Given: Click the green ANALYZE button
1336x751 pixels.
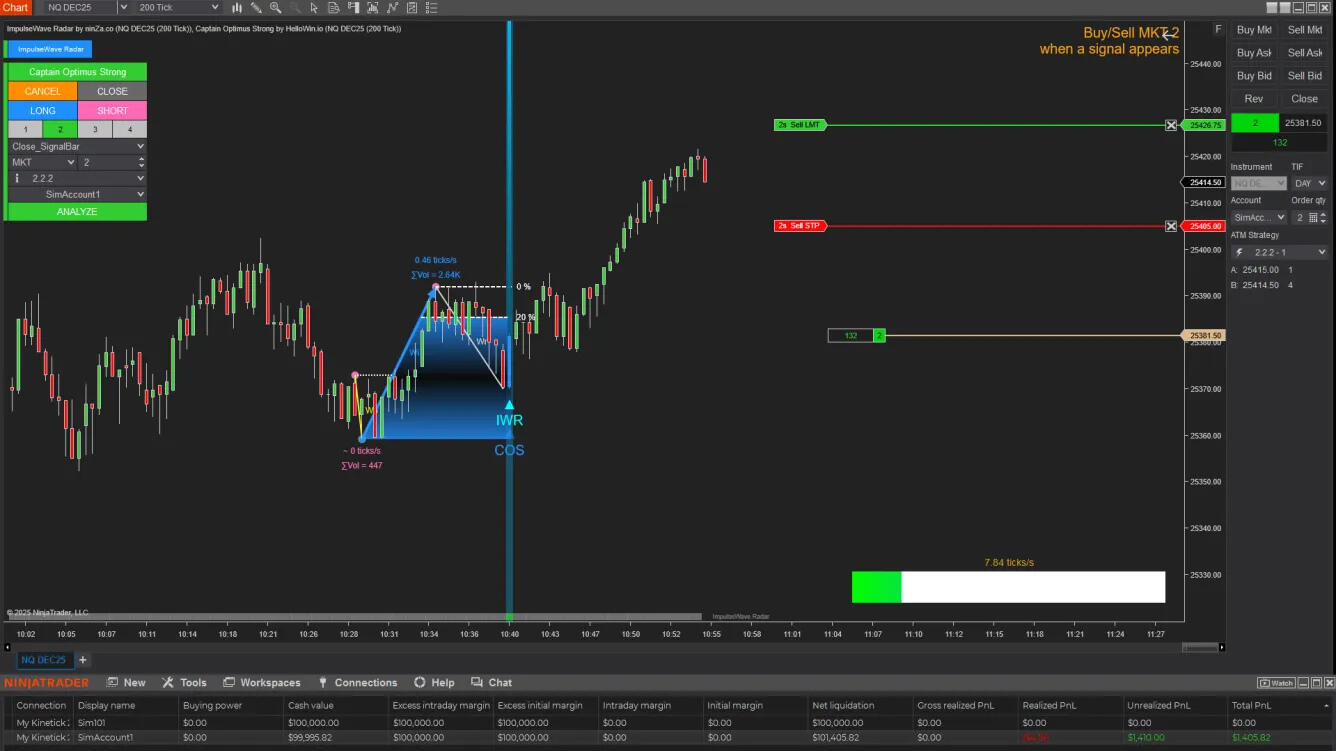Looking at the screenshot, I should (x=77, y=212).
